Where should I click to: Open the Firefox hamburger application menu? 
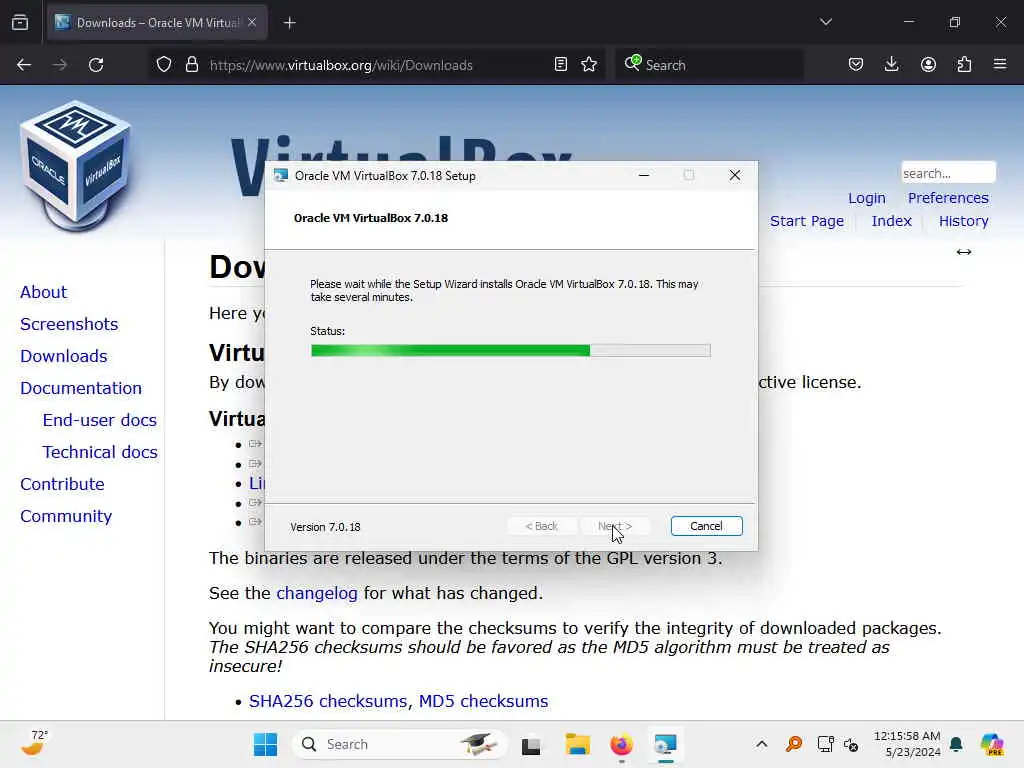1000,65
